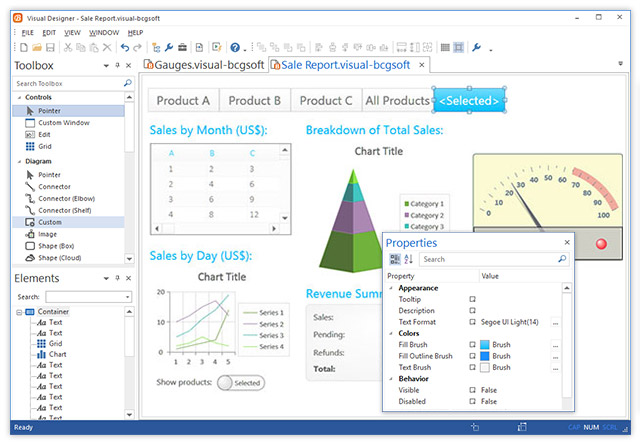Sort properties alphabetically with A-Z icon
This screenshot has width=640, height=445.
[408, 259]
